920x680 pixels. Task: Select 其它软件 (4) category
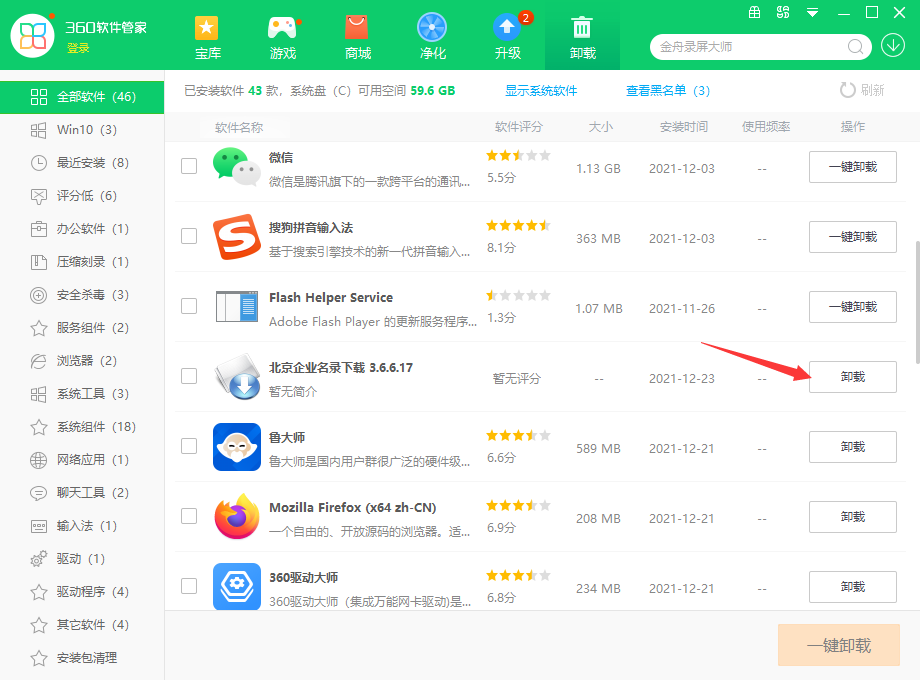[x=82, y=625]
